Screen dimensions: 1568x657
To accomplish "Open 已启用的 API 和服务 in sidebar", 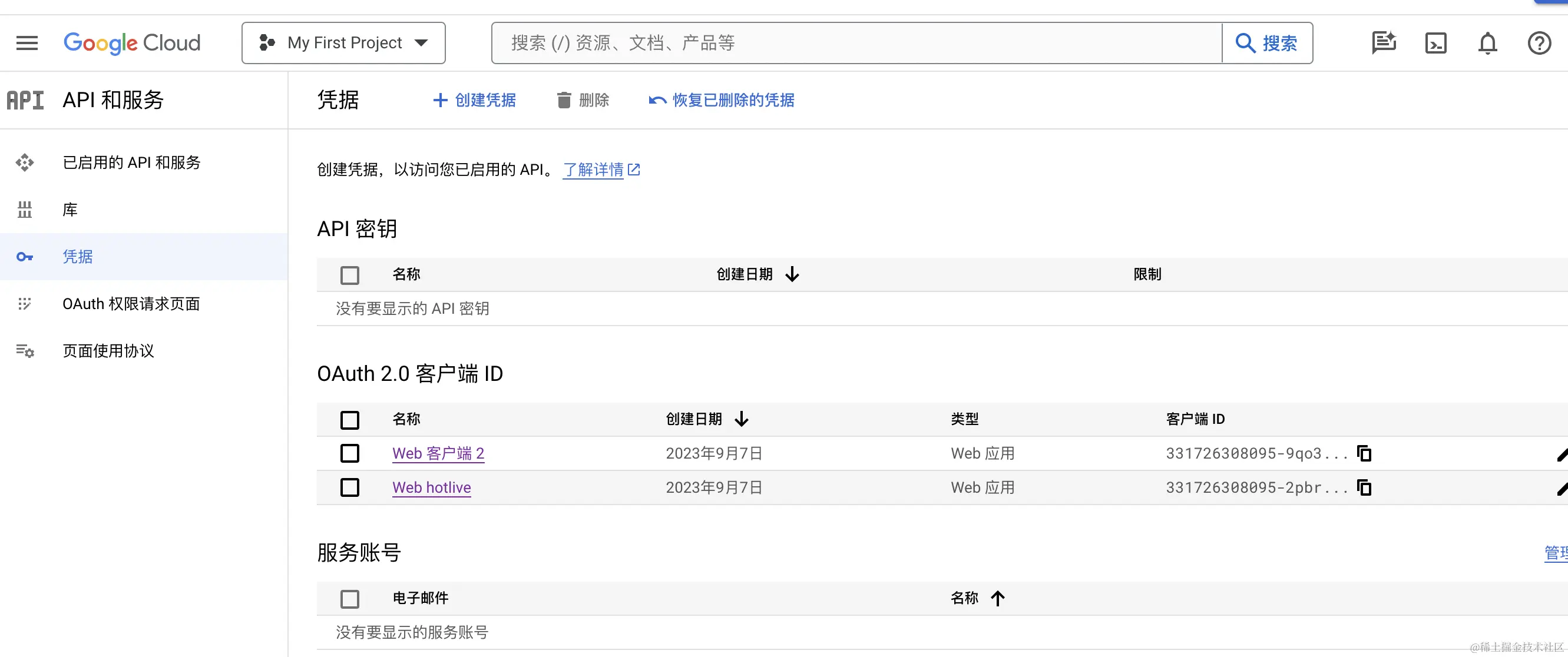I will [144, 162].
